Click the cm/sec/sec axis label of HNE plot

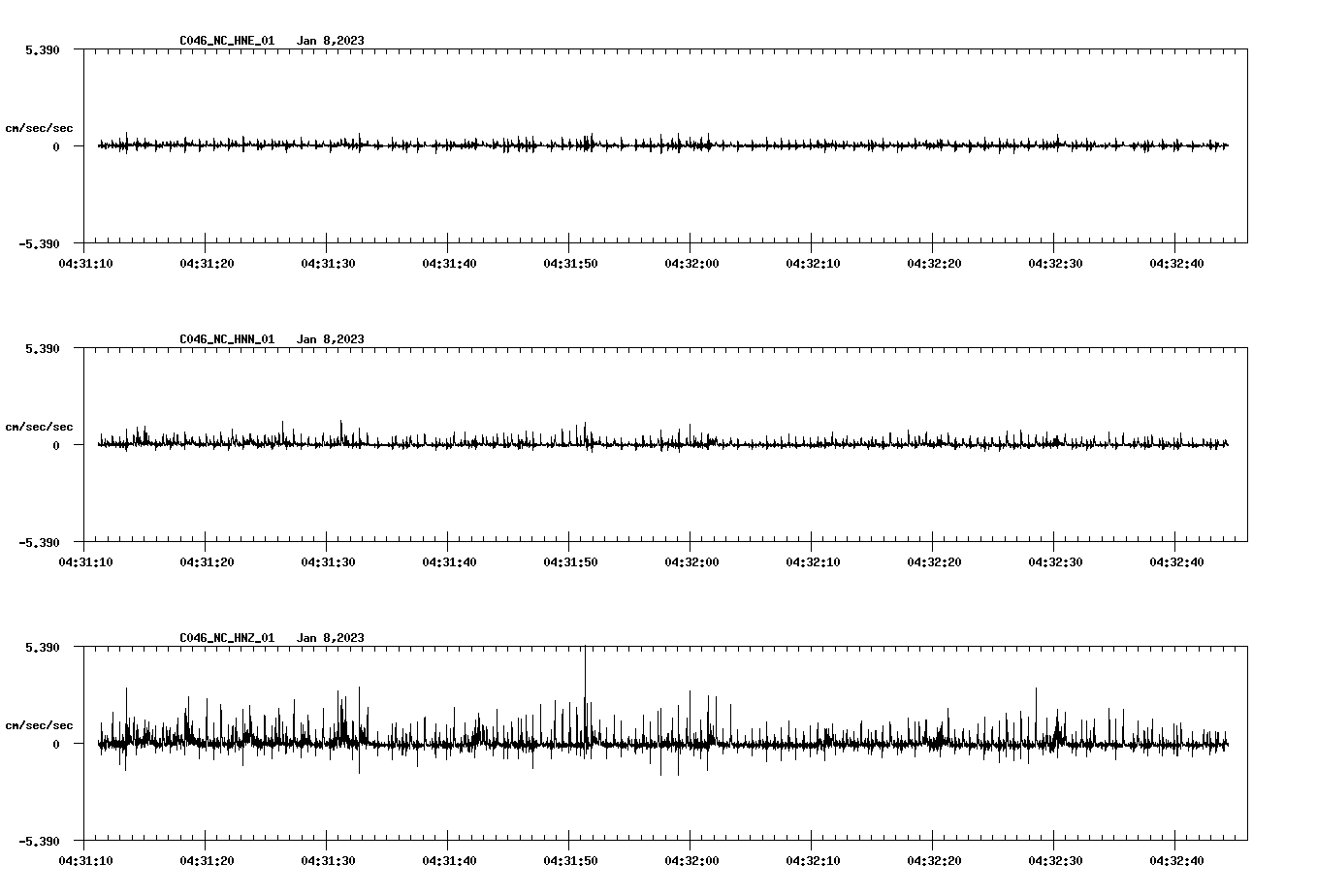tap(40, 126)
